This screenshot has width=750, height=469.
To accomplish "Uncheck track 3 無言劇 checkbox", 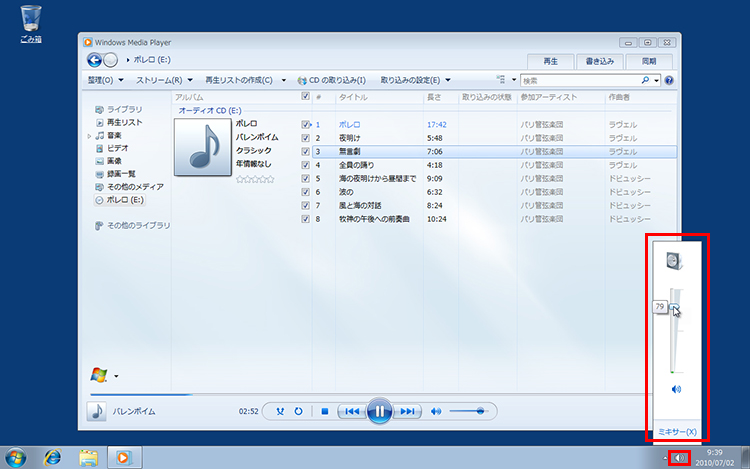I will coord(305,152).
